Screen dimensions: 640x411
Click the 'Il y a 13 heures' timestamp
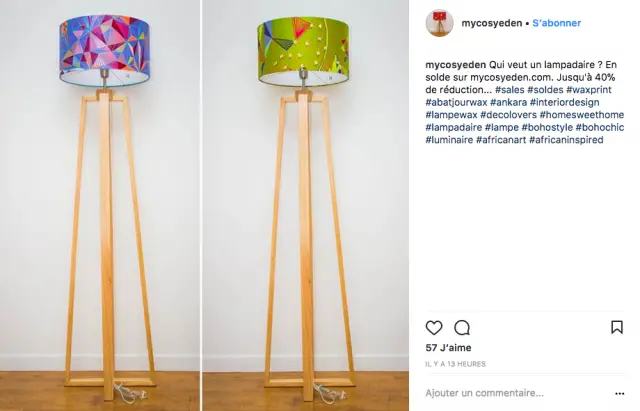pyautogui.click(x=456, y=364)
